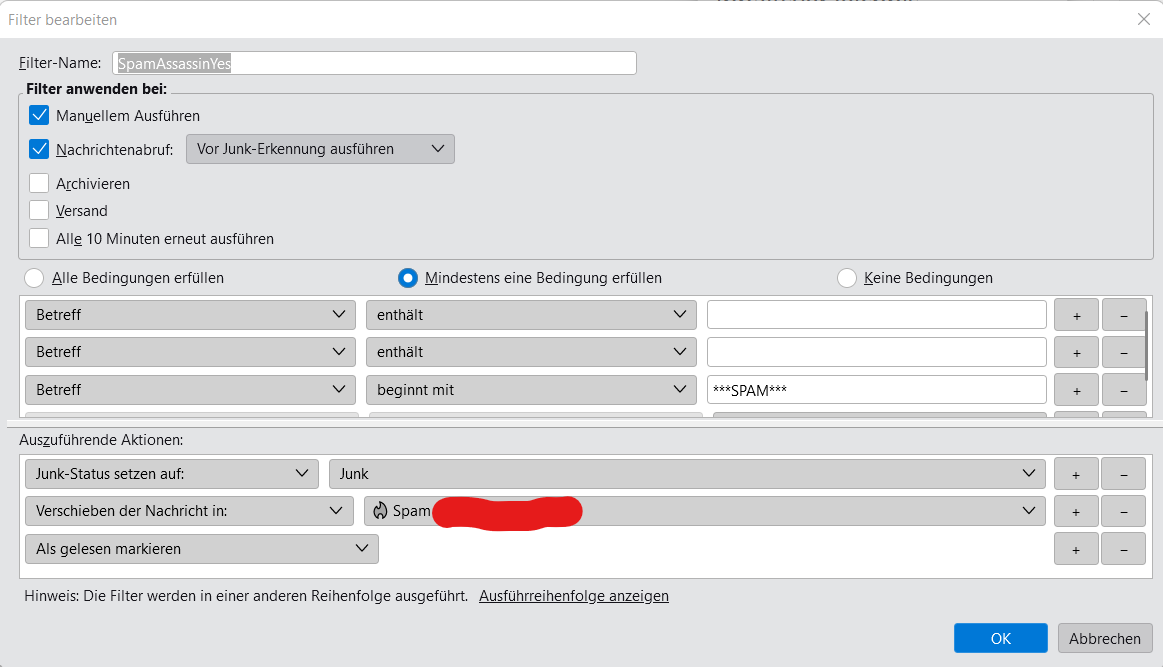Viewport: 1163px width, 667px height.
Task: Select Alle Bedingungen erfüllen radio option
Action: click(x=35, y=278)
